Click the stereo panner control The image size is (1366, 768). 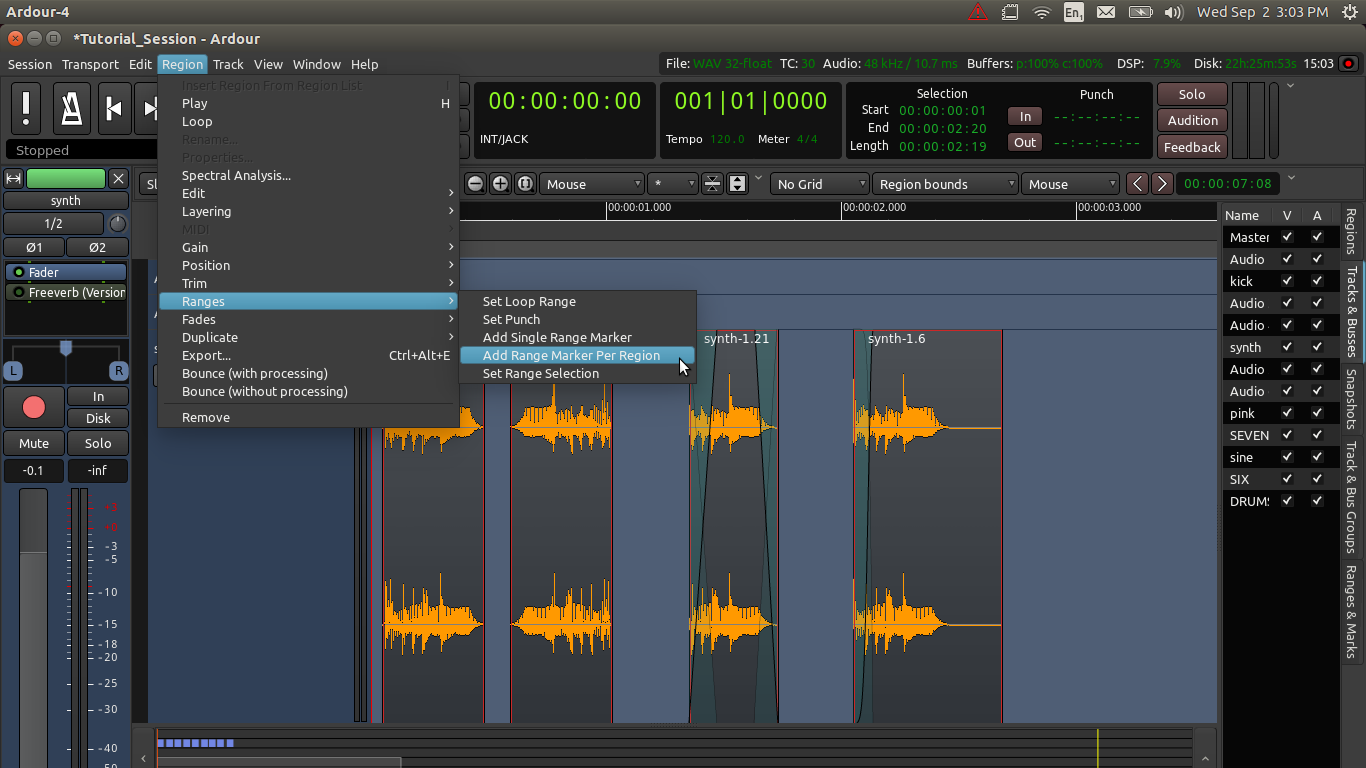(66, 360)
